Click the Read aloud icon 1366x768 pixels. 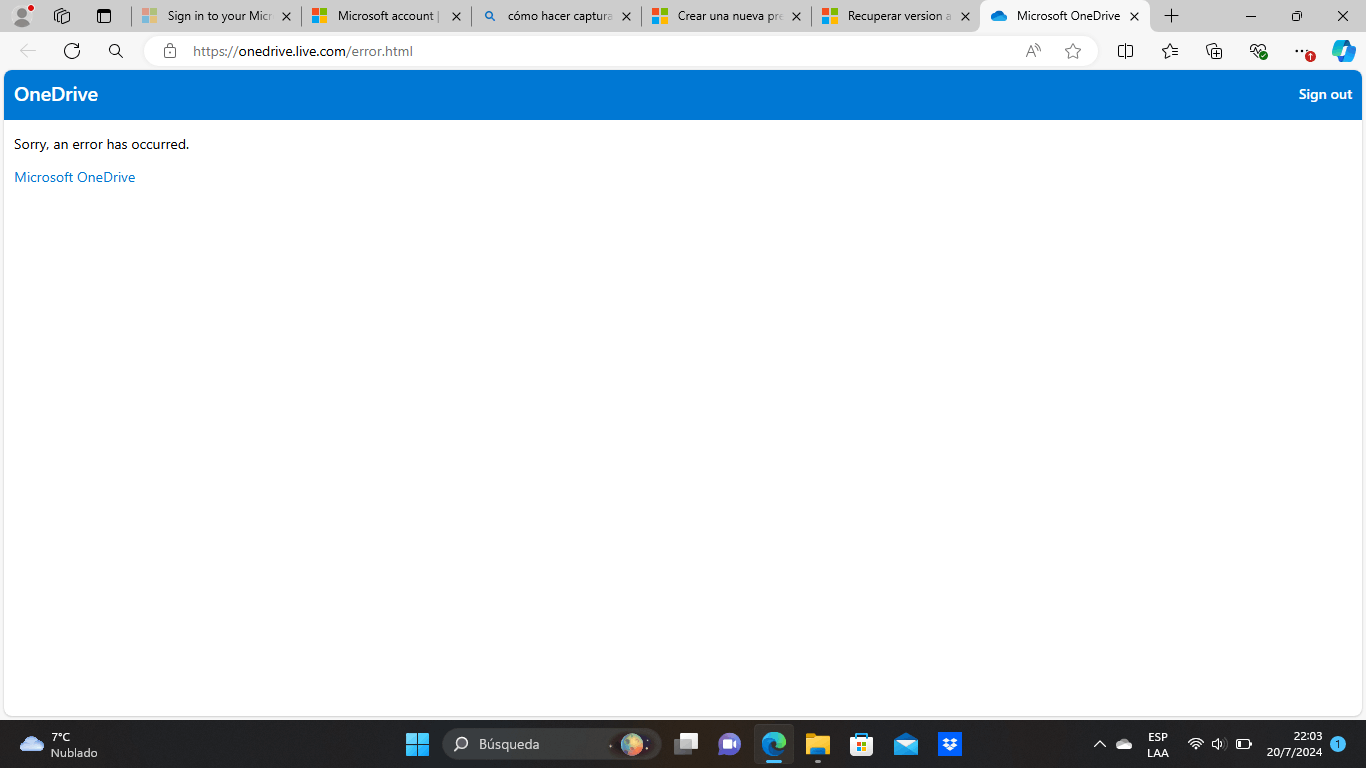click(x=1033, y=51)
